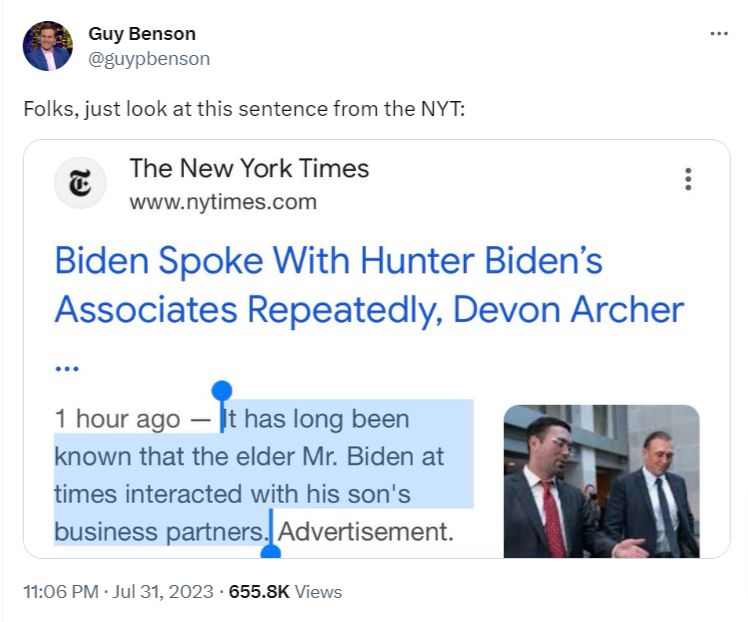The image size is (748, 622).
Task: Click the Folks, just look tweet text
Action: (x=243, y=108)
